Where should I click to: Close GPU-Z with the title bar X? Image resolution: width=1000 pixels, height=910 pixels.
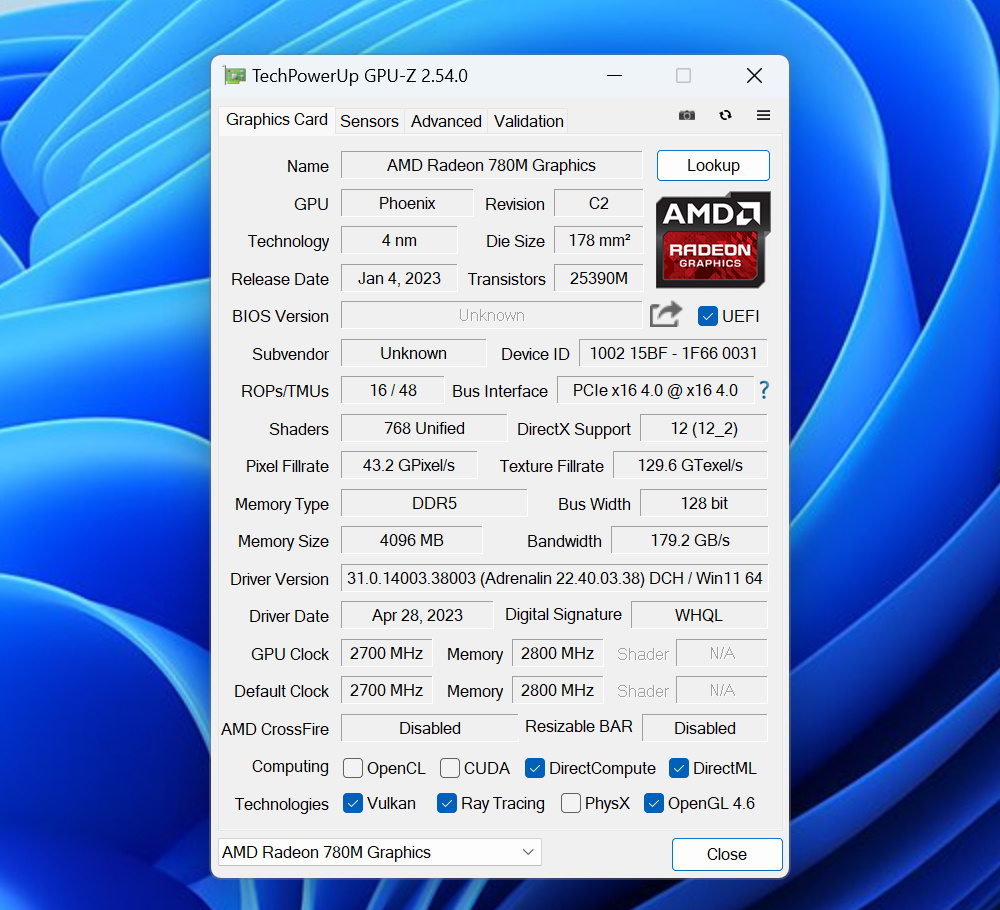(x=754, y=76)
